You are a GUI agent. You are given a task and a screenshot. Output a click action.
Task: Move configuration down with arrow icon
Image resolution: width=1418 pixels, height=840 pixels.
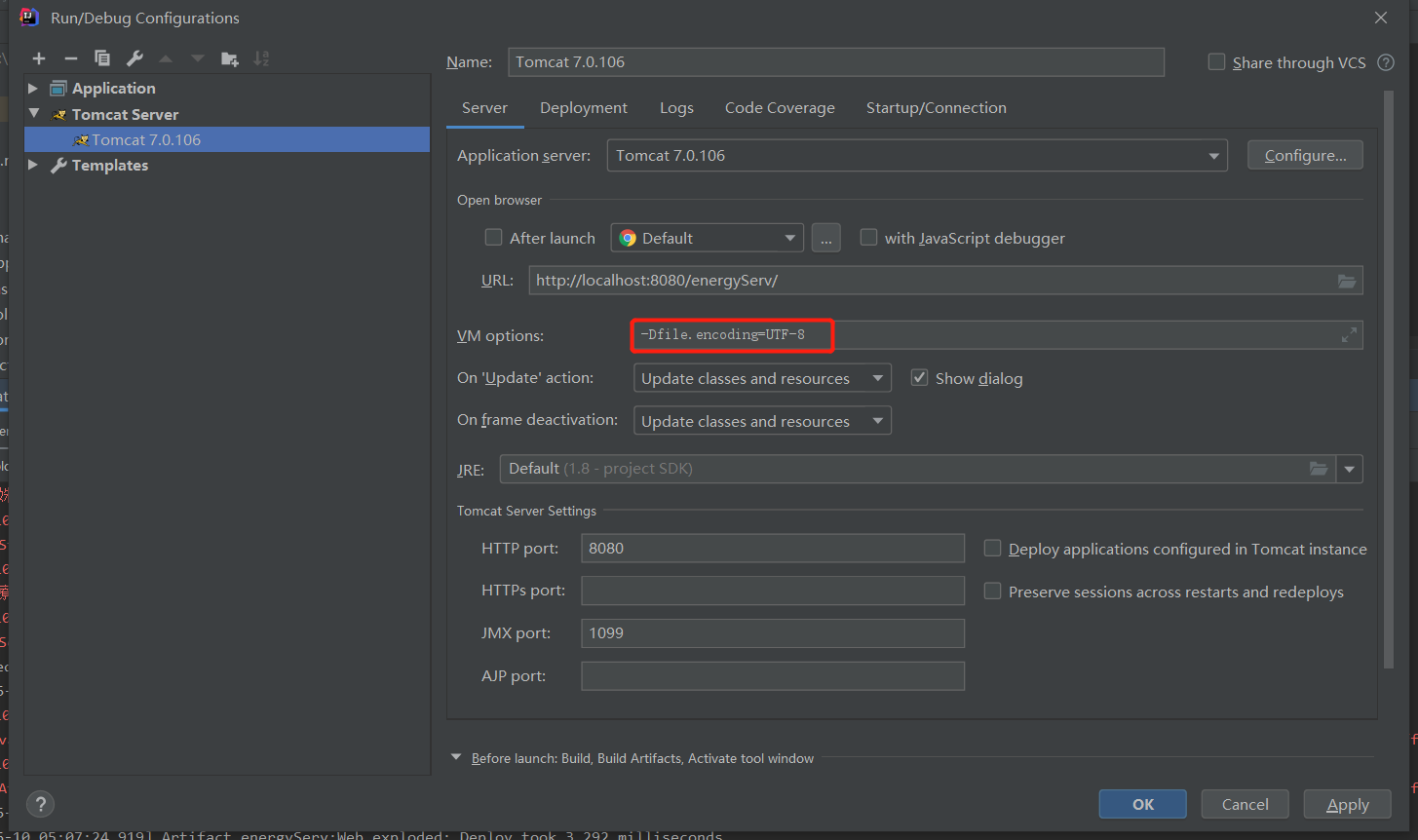198,59
